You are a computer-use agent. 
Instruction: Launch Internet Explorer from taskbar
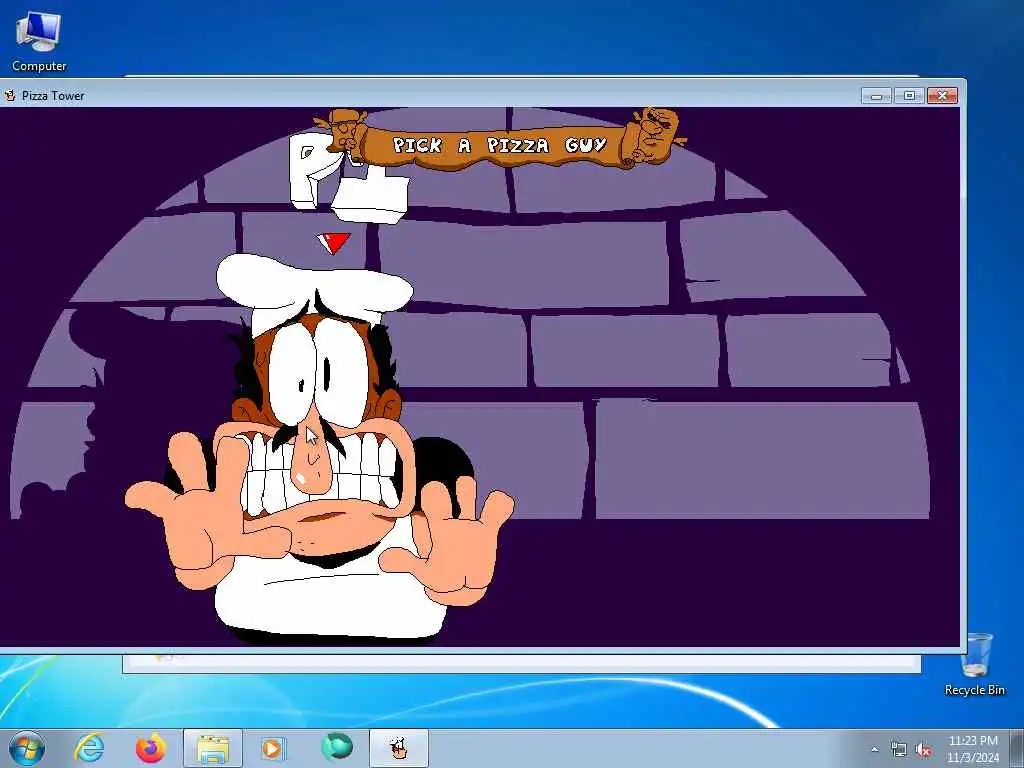coord(89,748)
